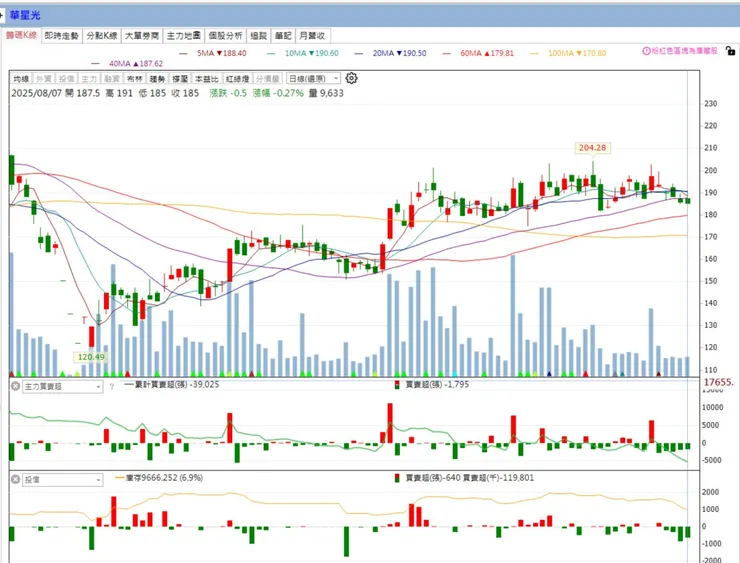
Task: Click the 120.49 low price label
Action: tap(91, 357)
